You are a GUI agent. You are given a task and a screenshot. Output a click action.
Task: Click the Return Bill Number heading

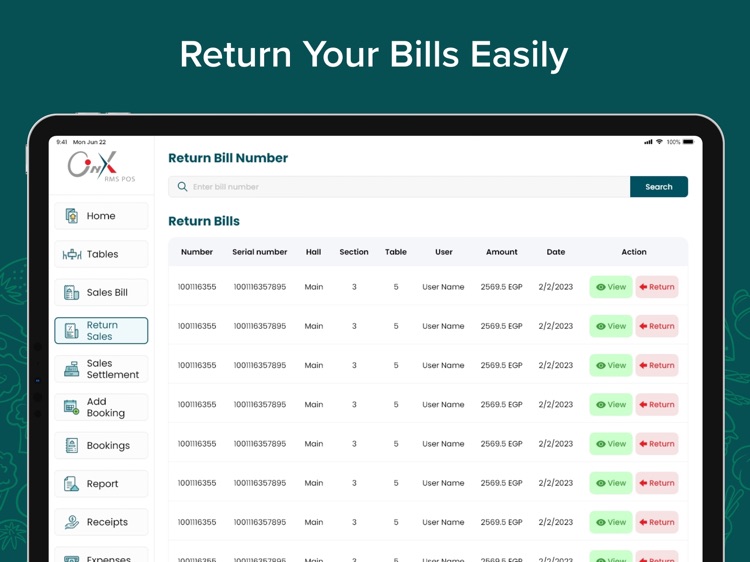click(228, 158)
